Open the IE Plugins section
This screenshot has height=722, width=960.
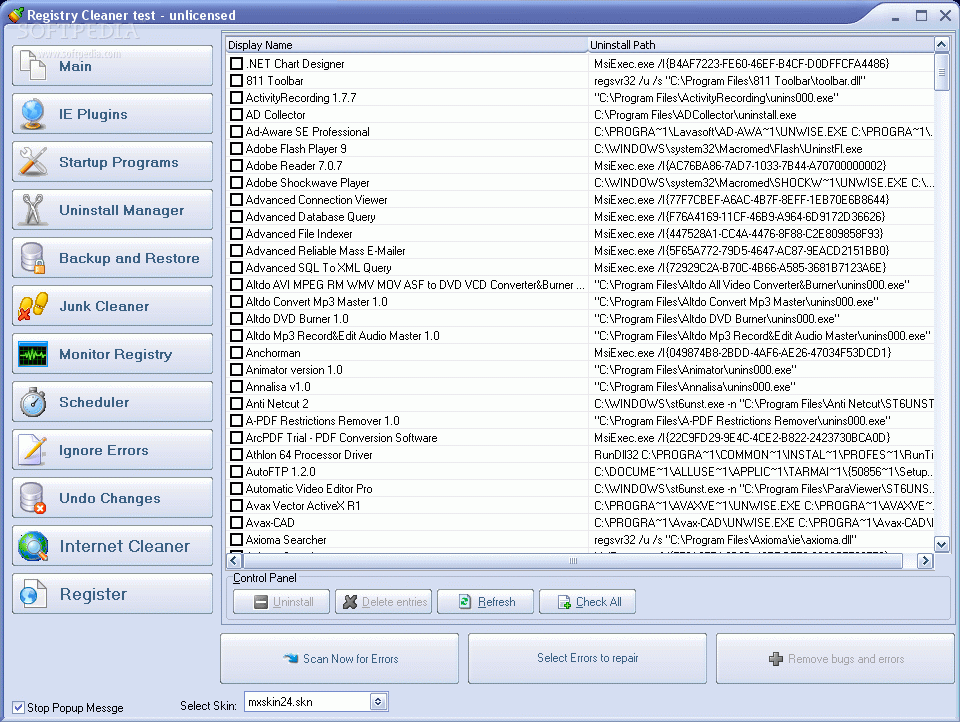click(x=113, y=114)
